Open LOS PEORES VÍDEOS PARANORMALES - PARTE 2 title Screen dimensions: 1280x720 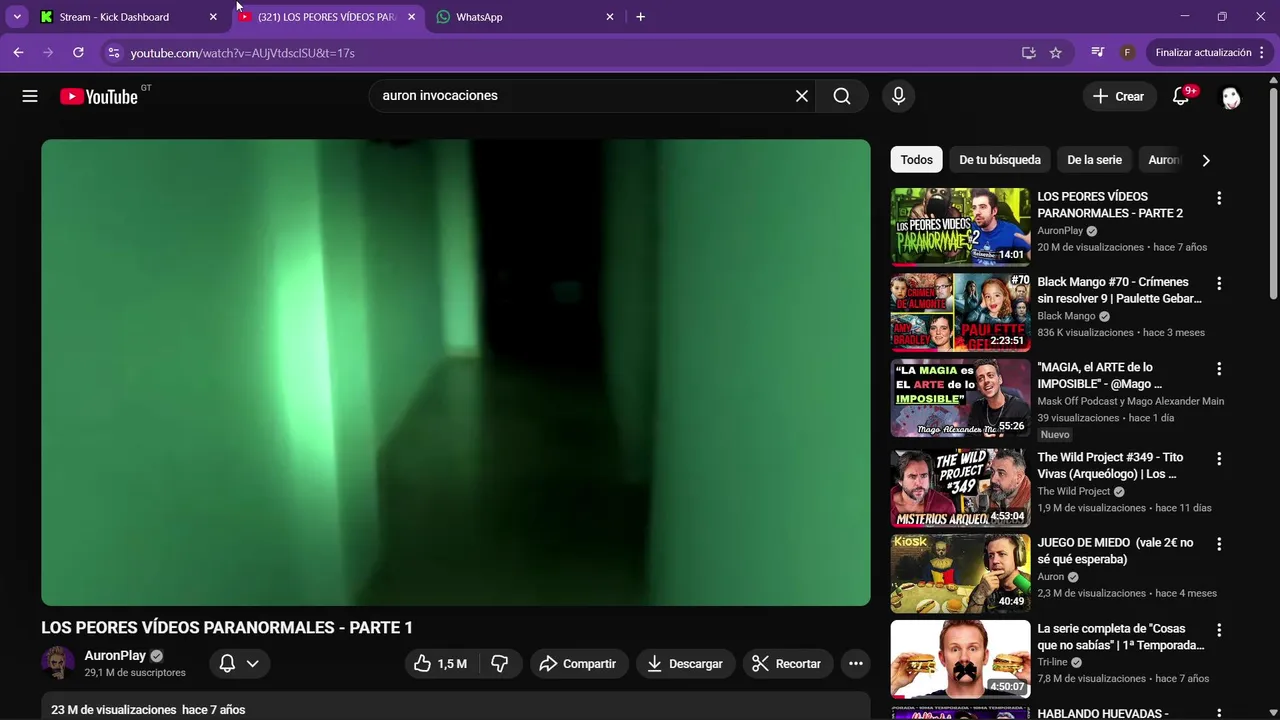coord(1110,205)
